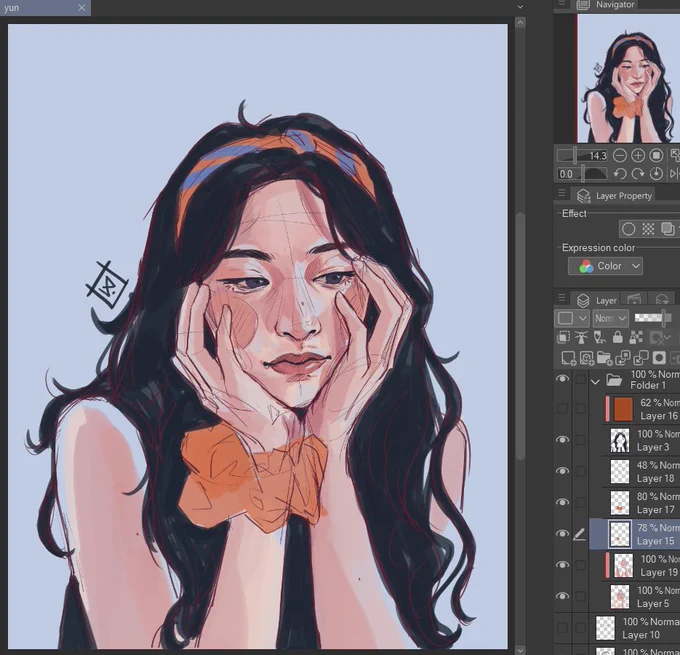Apply the Border effect in Layer Property

pos(628,229)
